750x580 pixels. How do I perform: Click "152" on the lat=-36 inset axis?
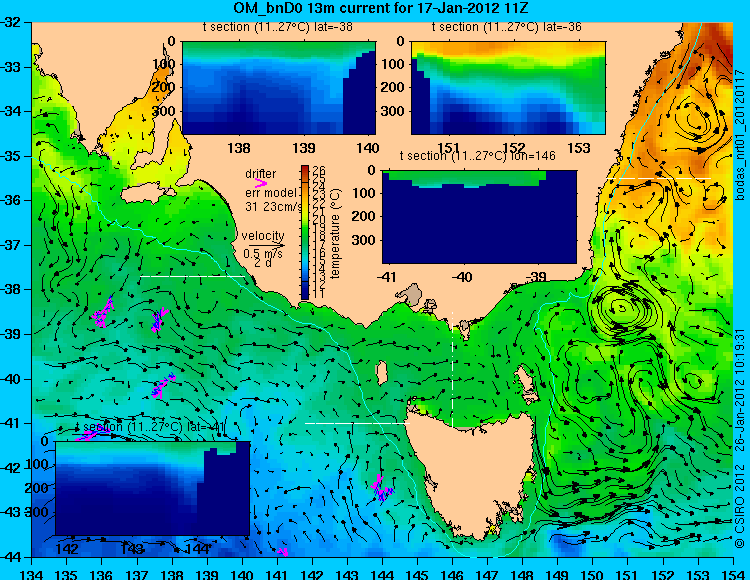[x=514, y=148]
